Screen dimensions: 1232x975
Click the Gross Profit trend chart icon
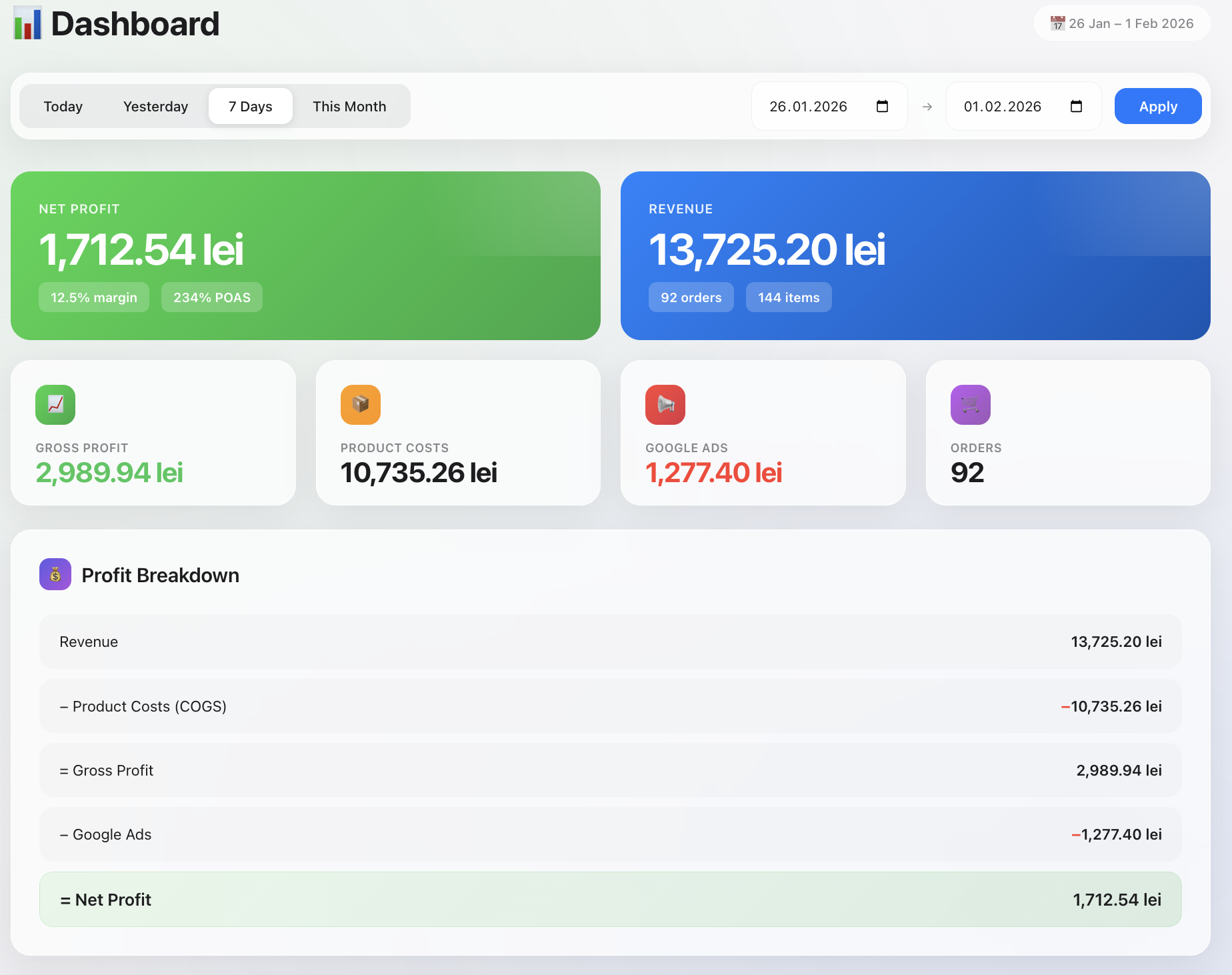(55, 404)
